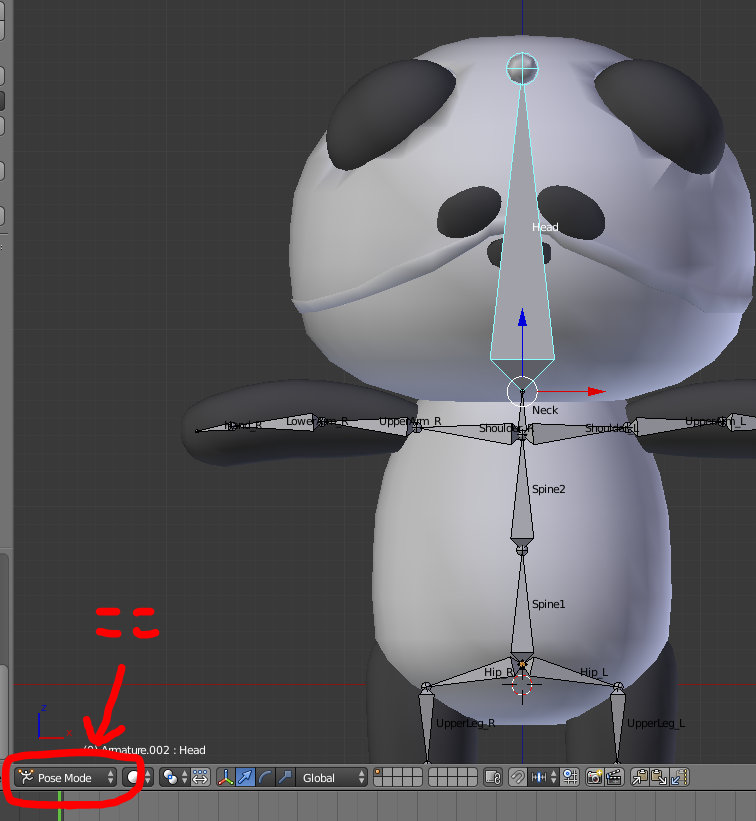
Task: Click the blue Z-axis manipulator arrow
Action: [522, 318]
